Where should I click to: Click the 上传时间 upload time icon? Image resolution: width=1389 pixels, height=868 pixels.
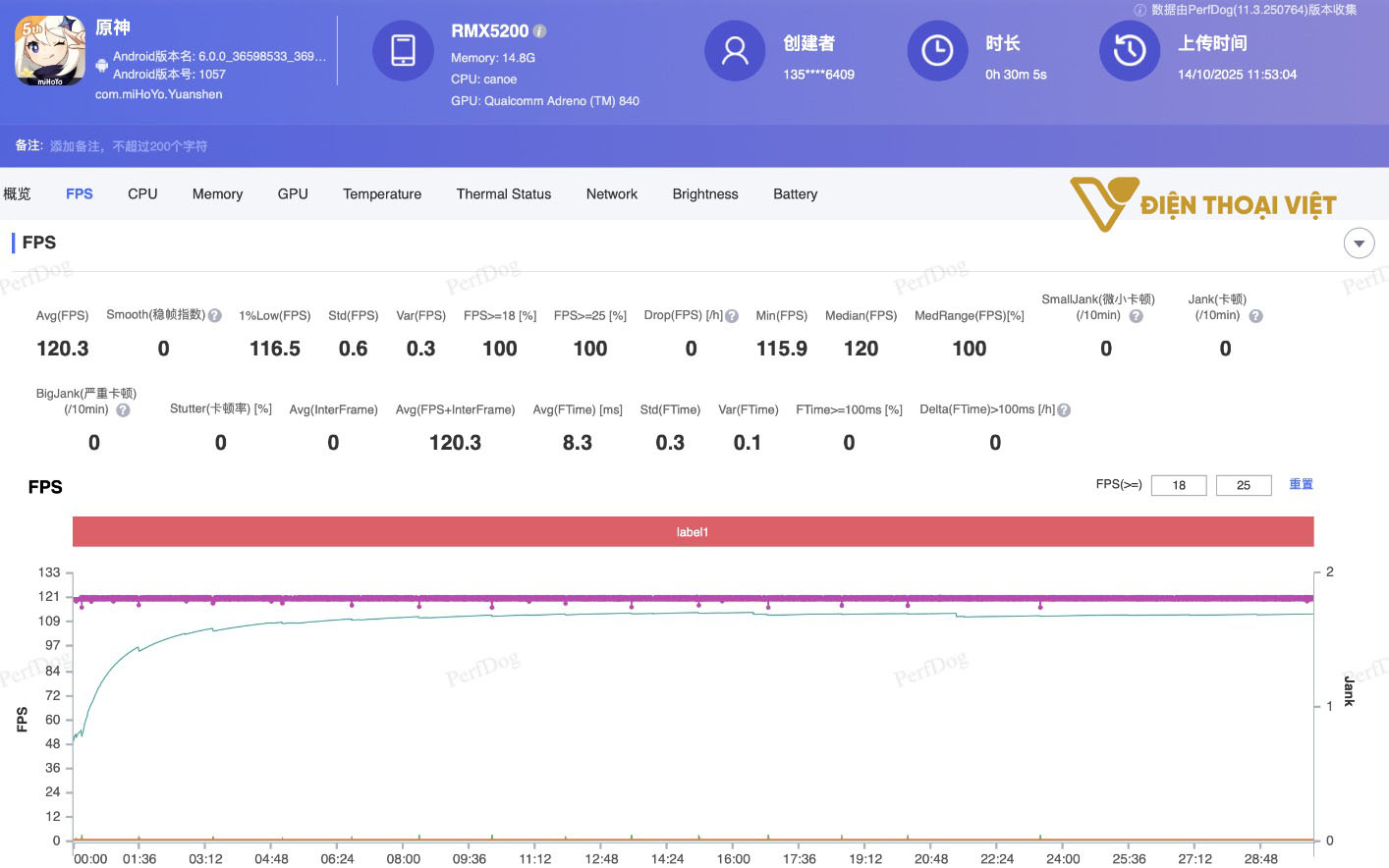tap(1130, 50)
